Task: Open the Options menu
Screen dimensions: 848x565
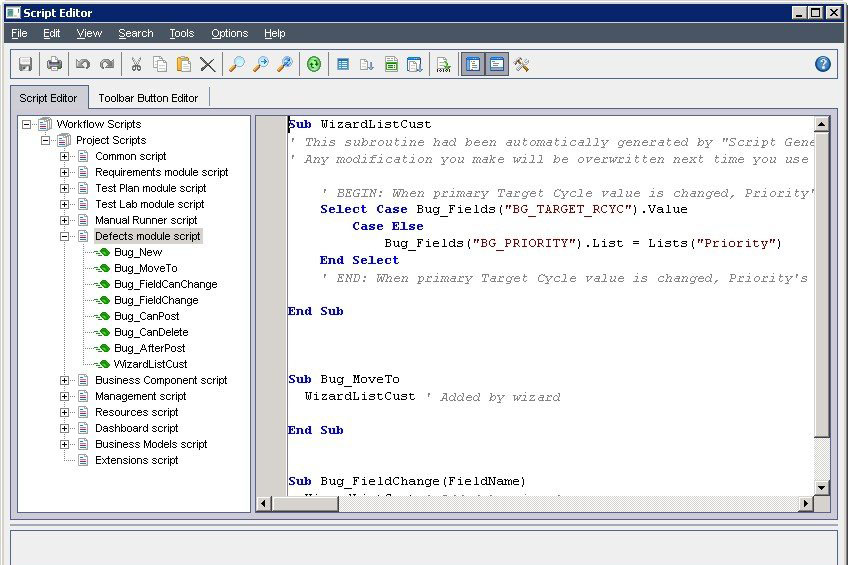Action: (229, 34)
